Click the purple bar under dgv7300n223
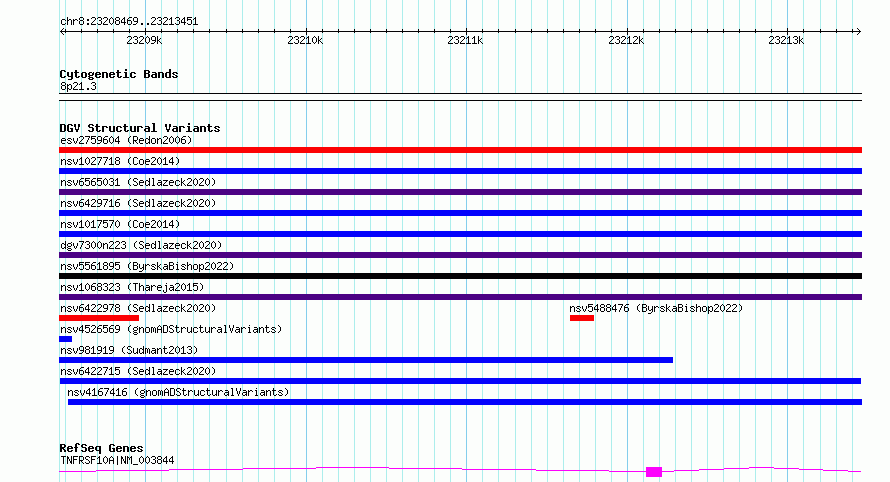Screen dimensions: 890x482 coord(460,255)
